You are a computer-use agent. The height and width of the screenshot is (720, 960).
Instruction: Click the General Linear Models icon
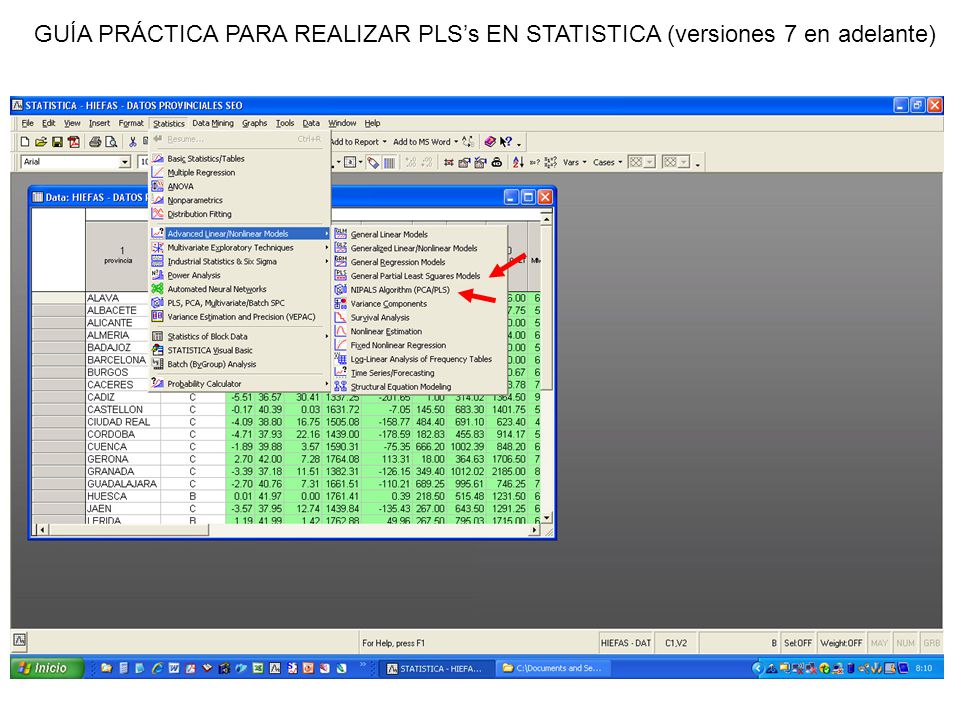point(340,234)
